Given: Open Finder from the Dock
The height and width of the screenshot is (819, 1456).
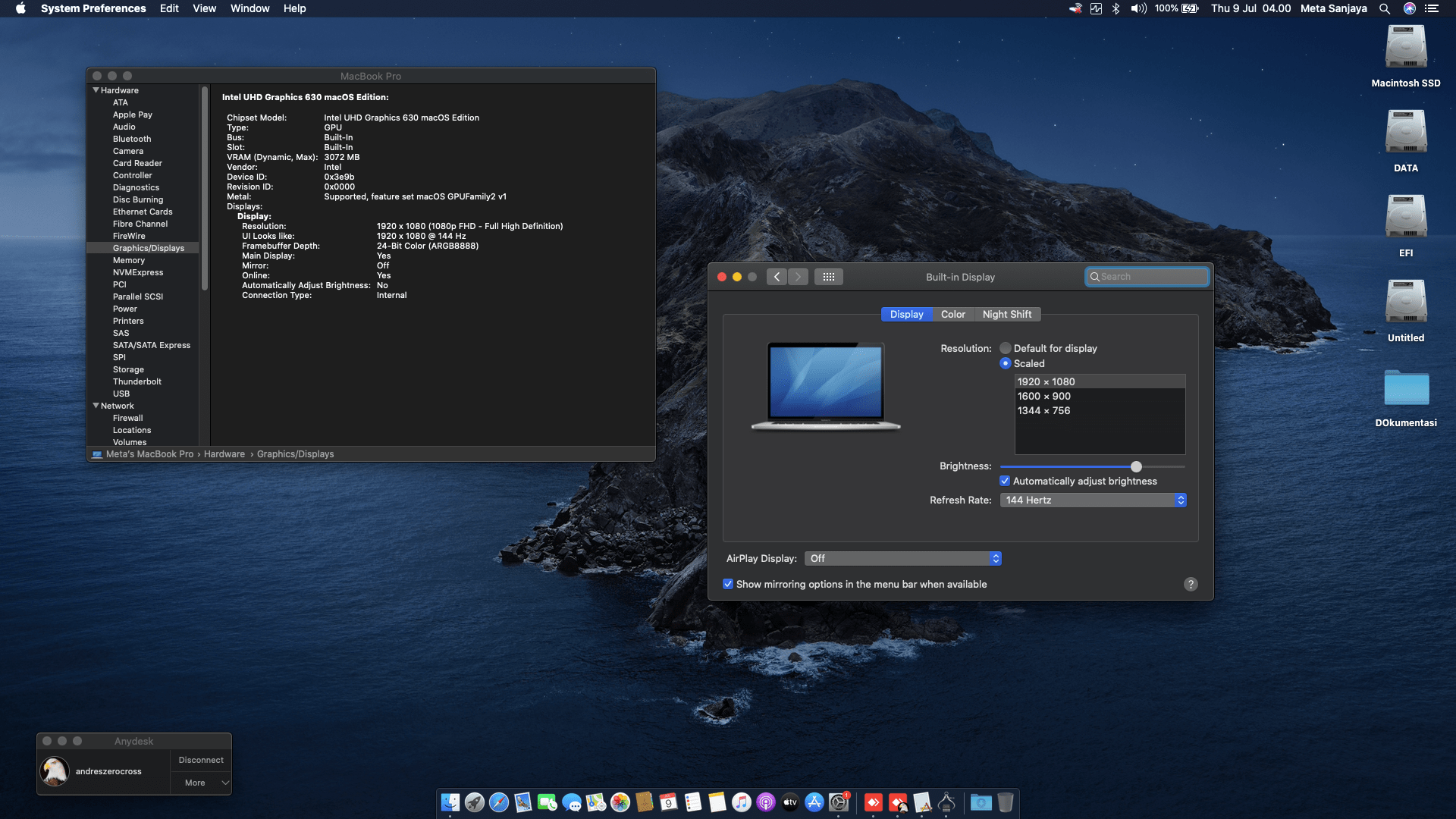Looking at the screenshot, I should pos(450,802).
